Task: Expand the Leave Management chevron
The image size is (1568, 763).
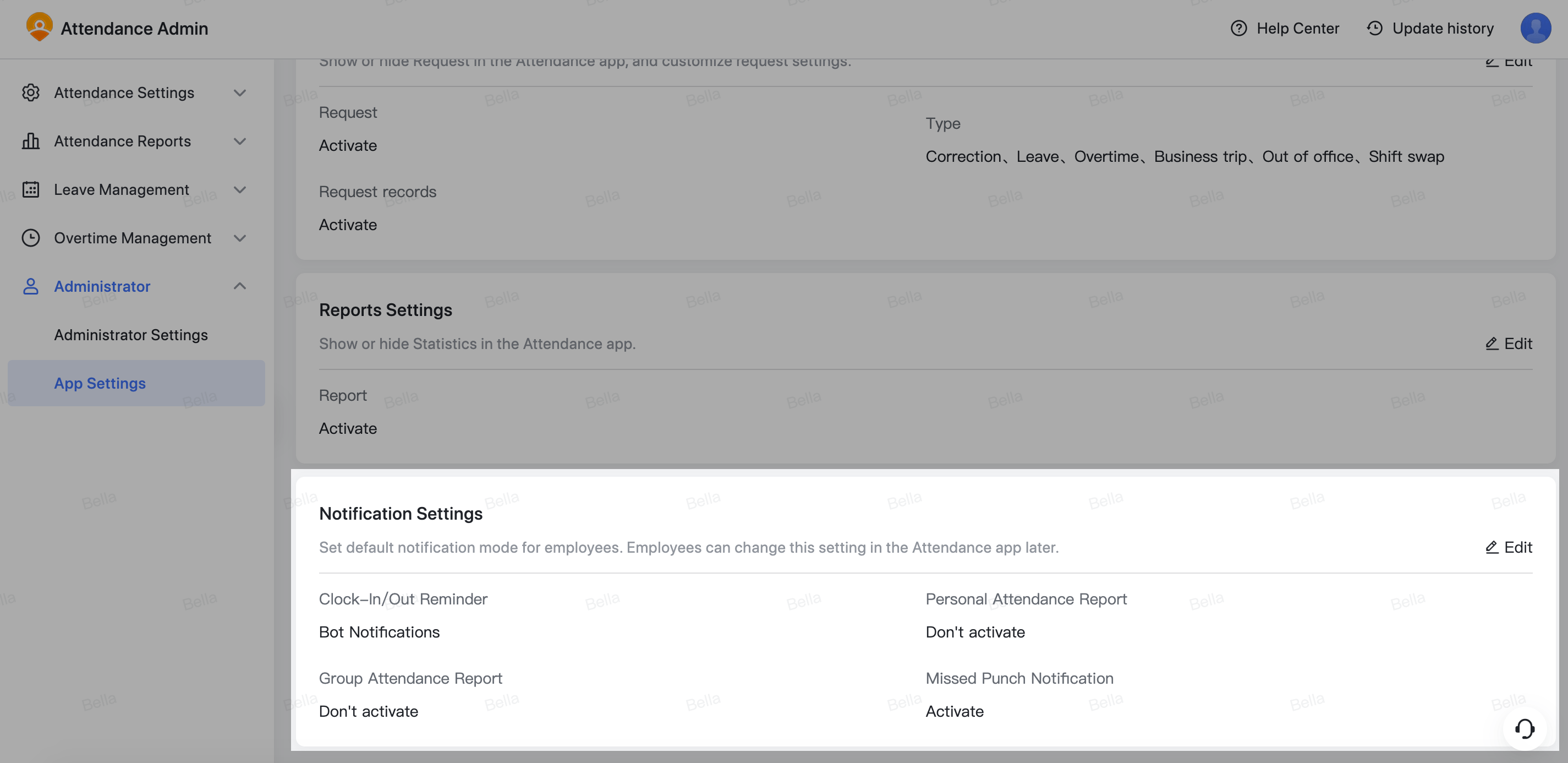Action: [240, 189]
